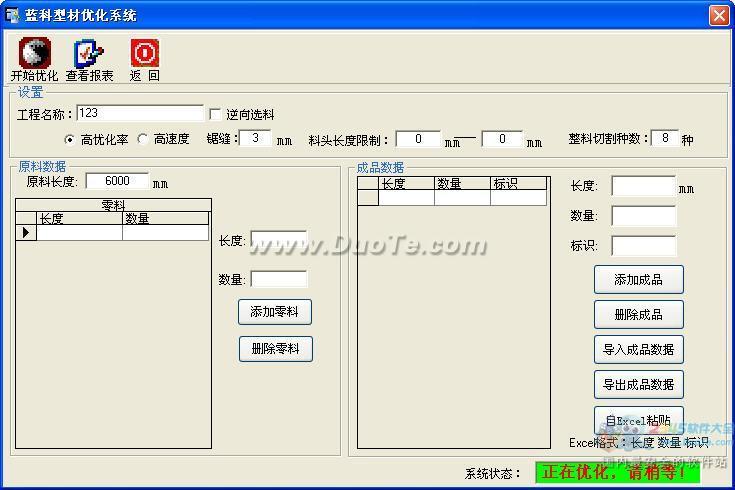Click the 返回 return icon
735x490 pixels.
click(x=144, y=54)
